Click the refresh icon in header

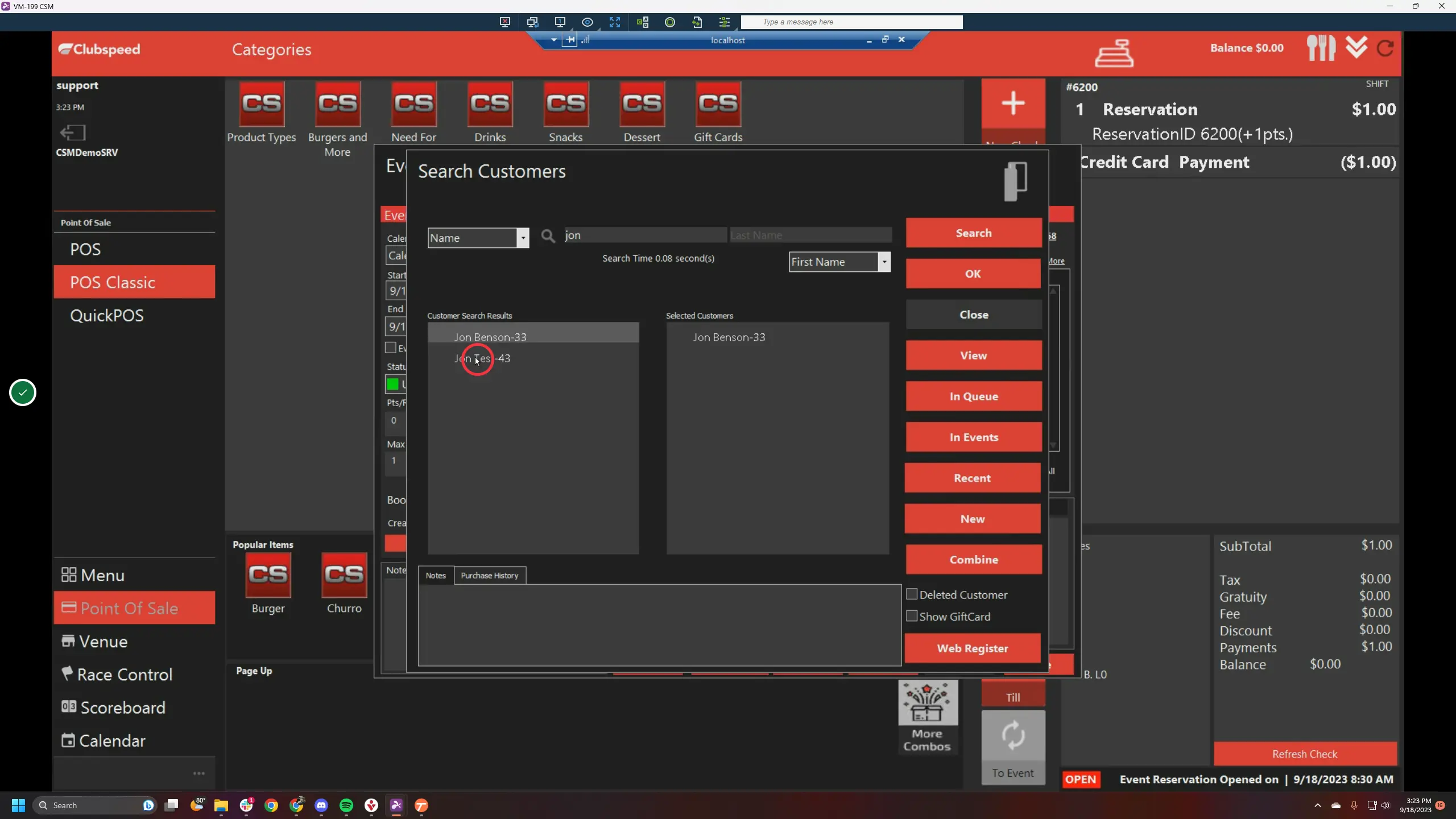(x=1385, y=48)
